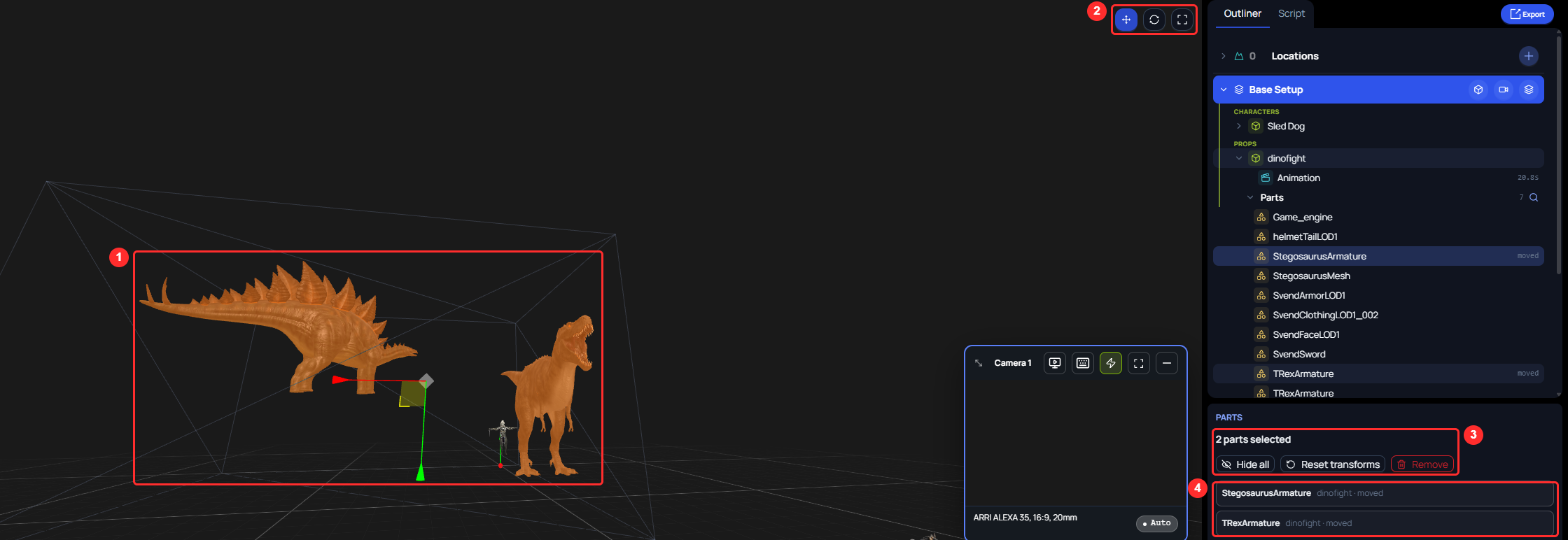
Task: Click the monitor playback icon in Camera 1 panel
Action: pyautogui.click(x=1055, y=363)
